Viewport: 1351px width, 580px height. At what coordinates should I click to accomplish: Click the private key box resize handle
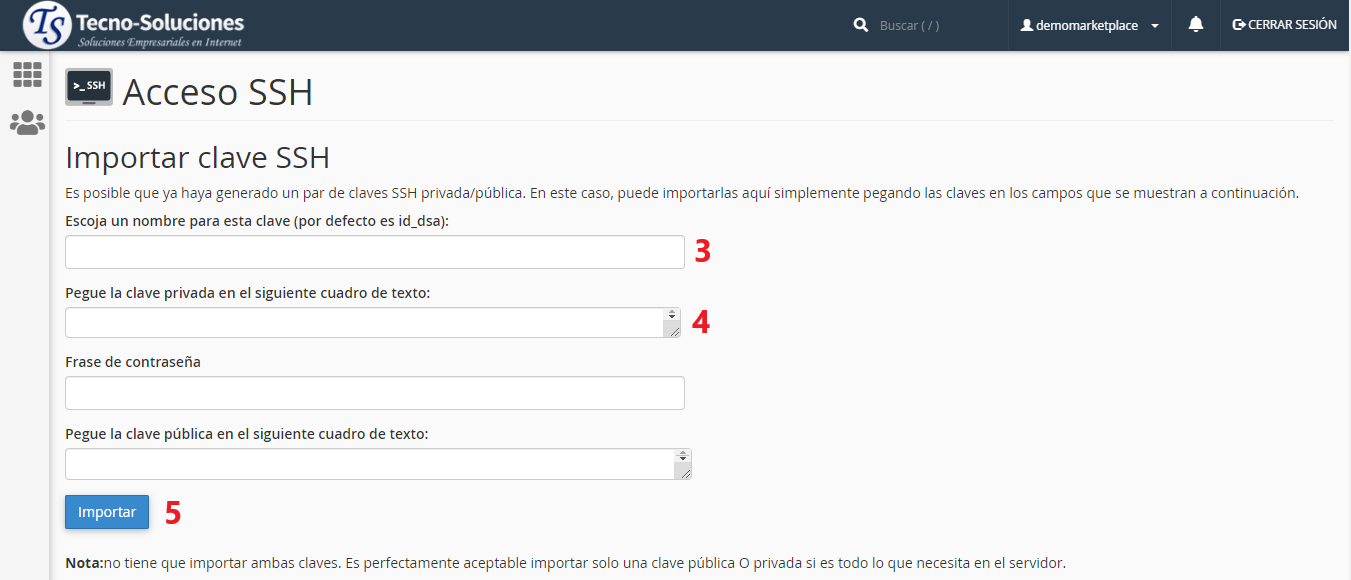pyautogui.click(x=673, y=331)
